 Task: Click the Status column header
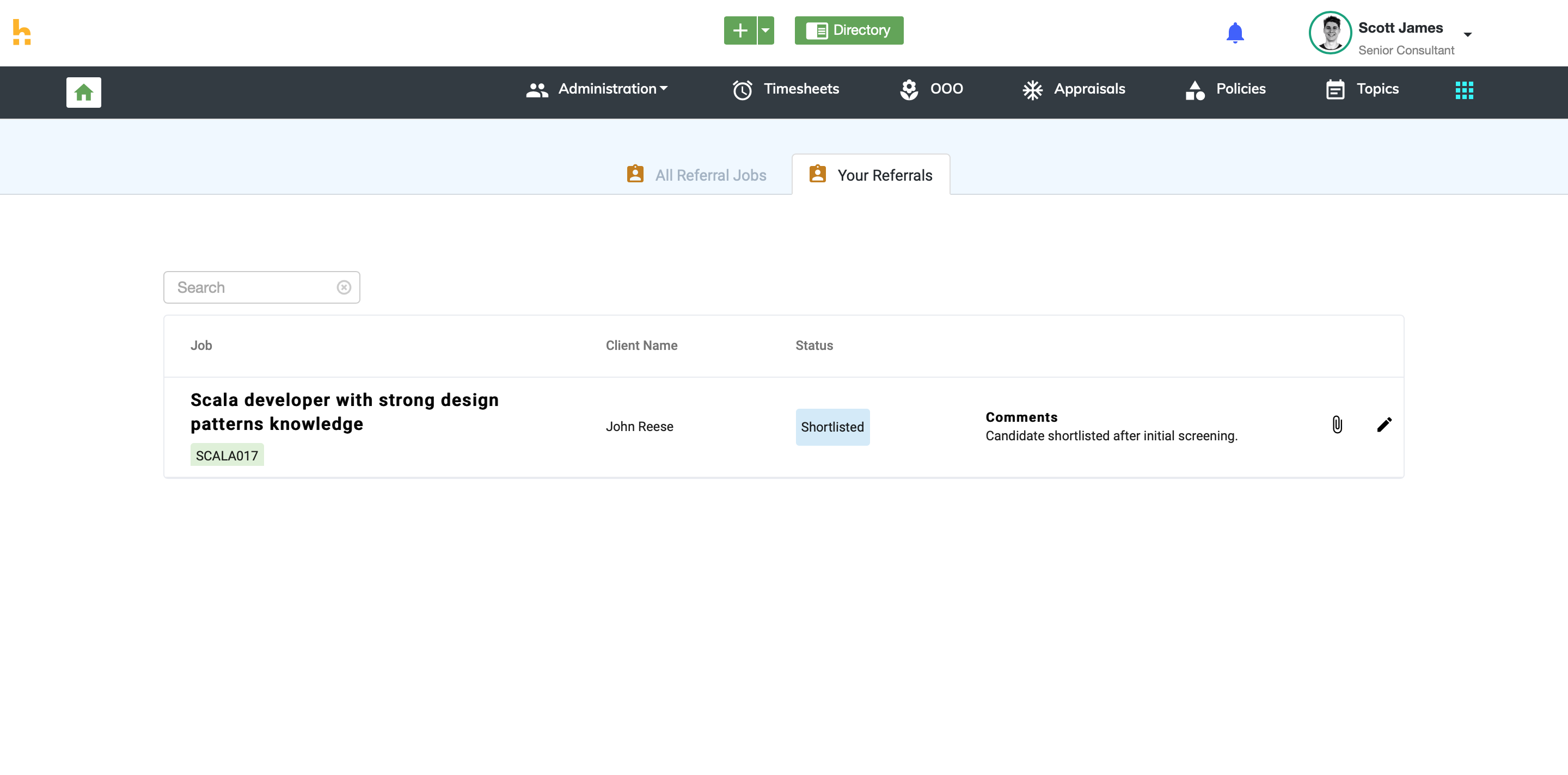(814, 346)
